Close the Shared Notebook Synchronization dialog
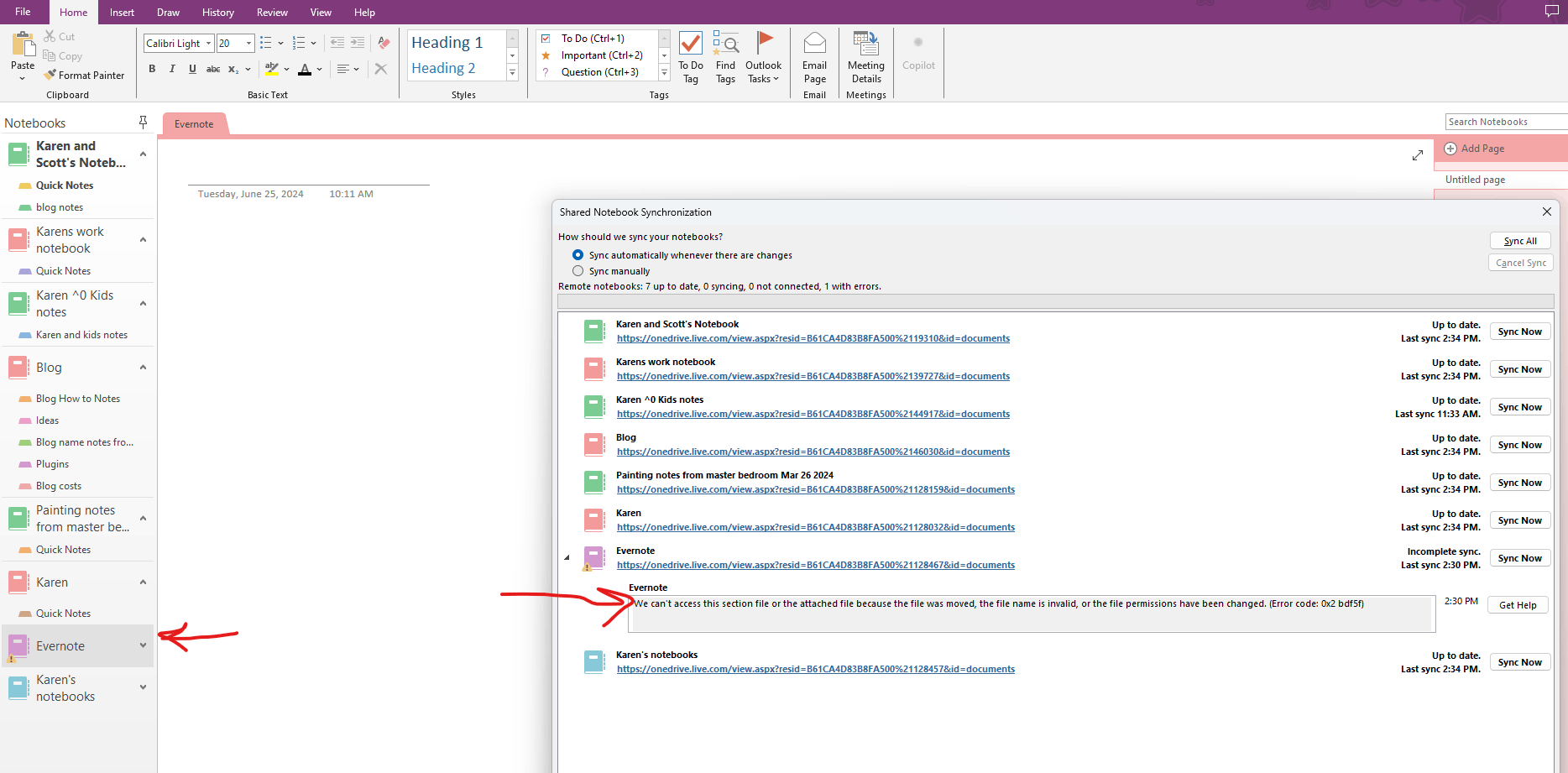 coord(1546,212)
